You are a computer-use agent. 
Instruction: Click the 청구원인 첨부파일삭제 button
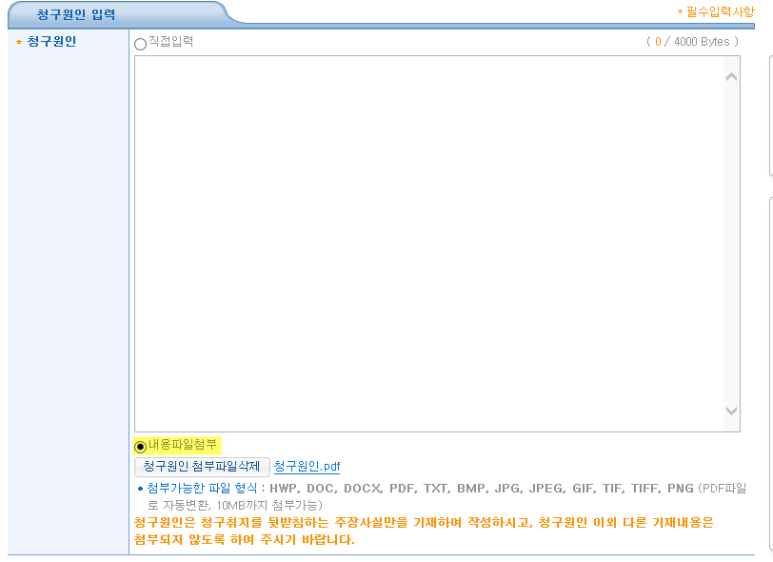pos(202,466)
